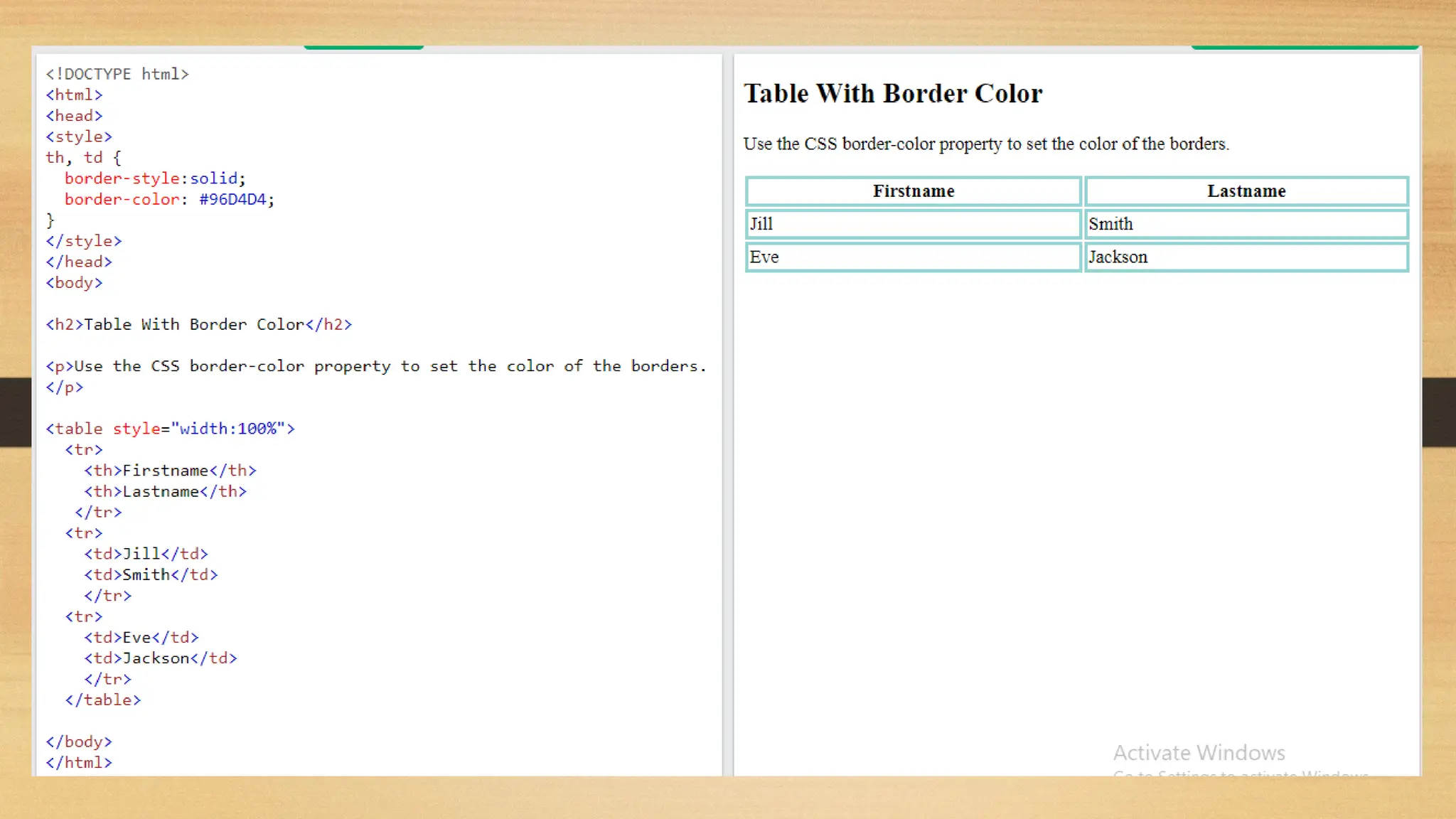Click the Activate Windows watermark text
This screenshot has width=1456, height=819.
point(1199,753)
